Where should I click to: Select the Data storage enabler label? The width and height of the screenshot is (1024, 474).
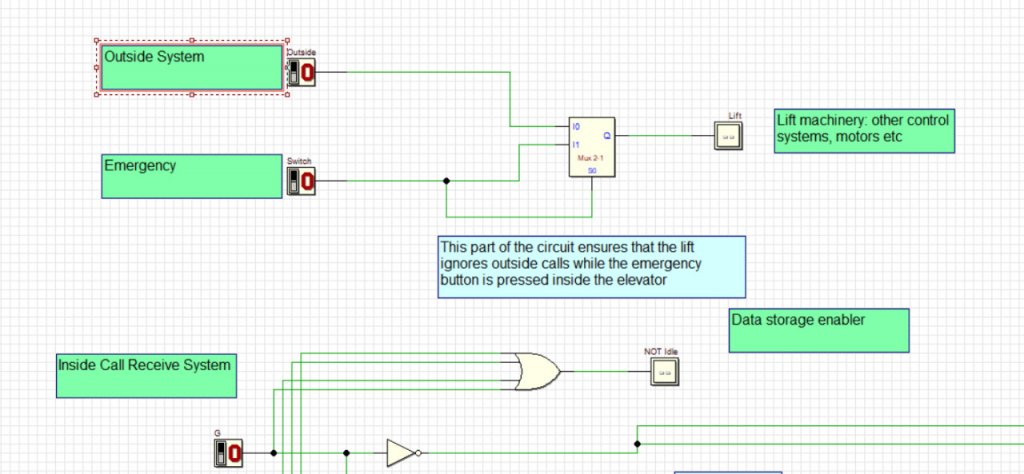(819, 330)
